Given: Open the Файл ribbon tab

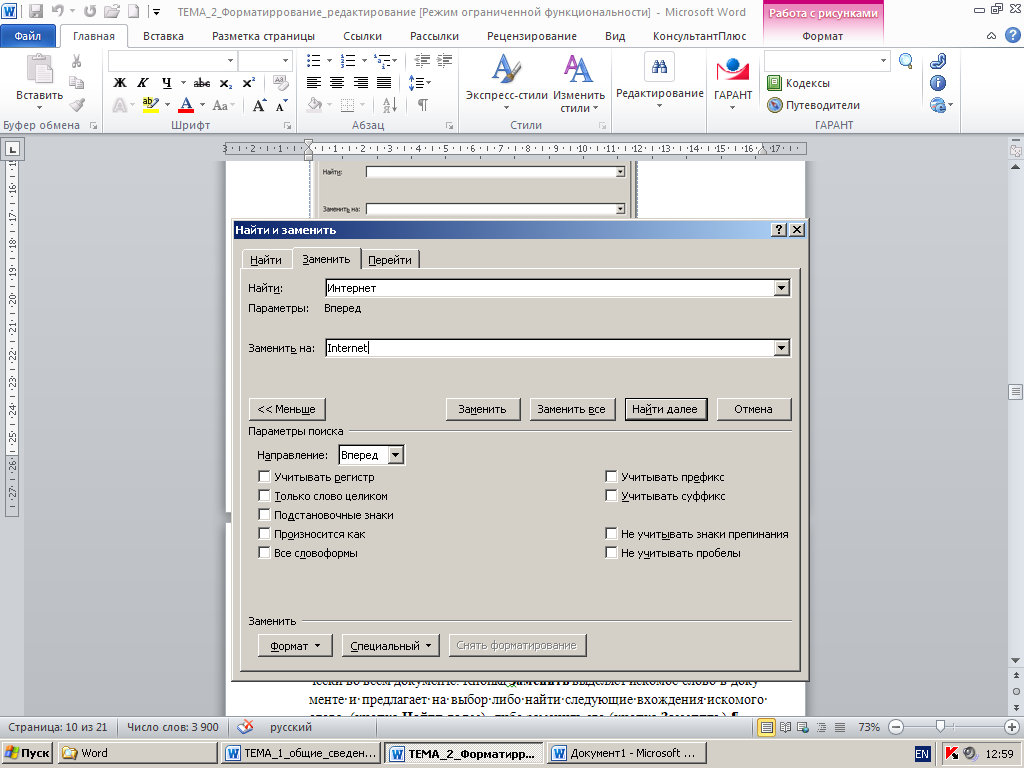Looking at the screenshot, I should pyautogui.click(x=28, y=36).
